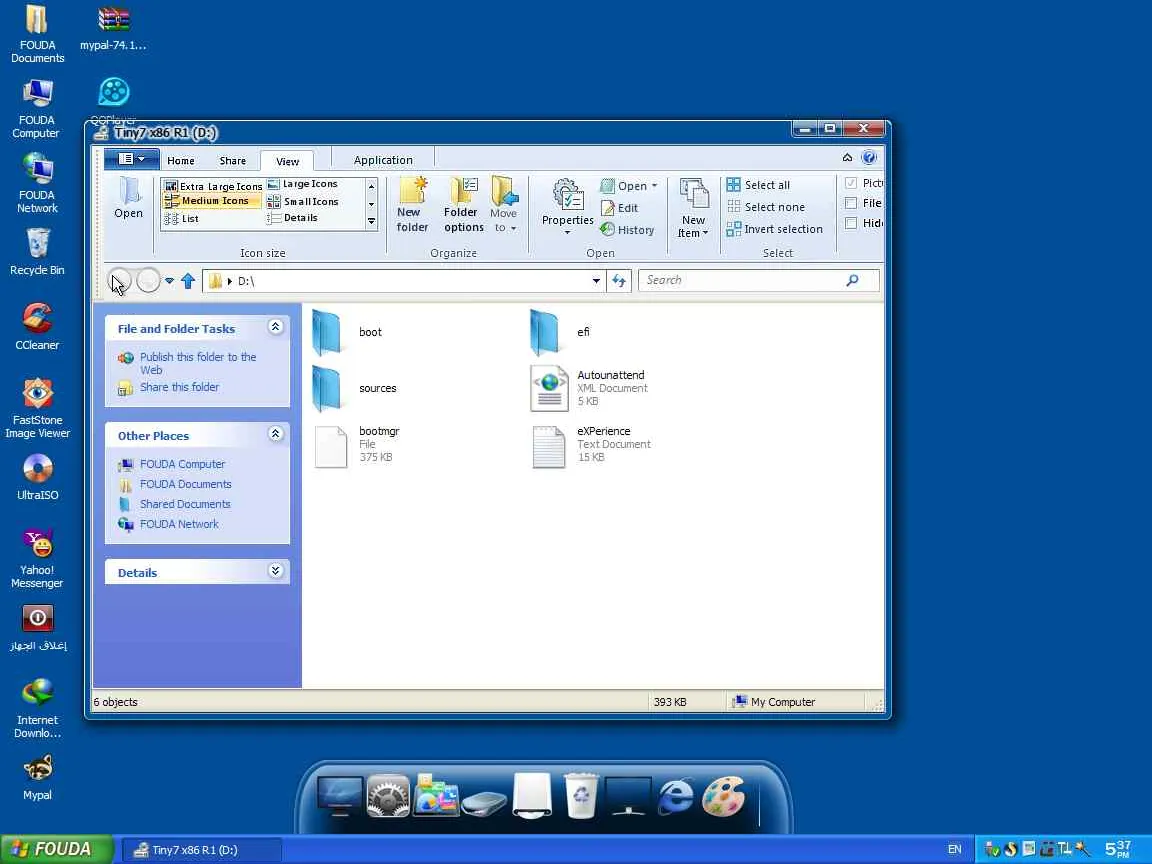
Task: Click the New folder ribbon icon
Action: pos(412,206)
